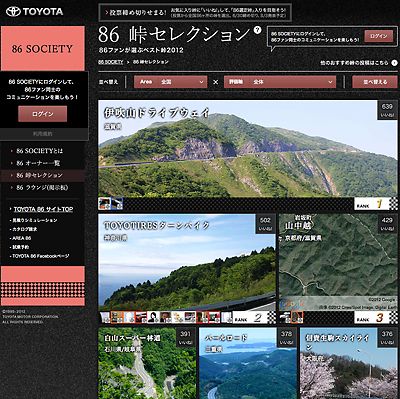This screenshot has width=400, height=399.
Task: Open the 評価軸 全体 dropdown
Action: click(x=280, y=82)
